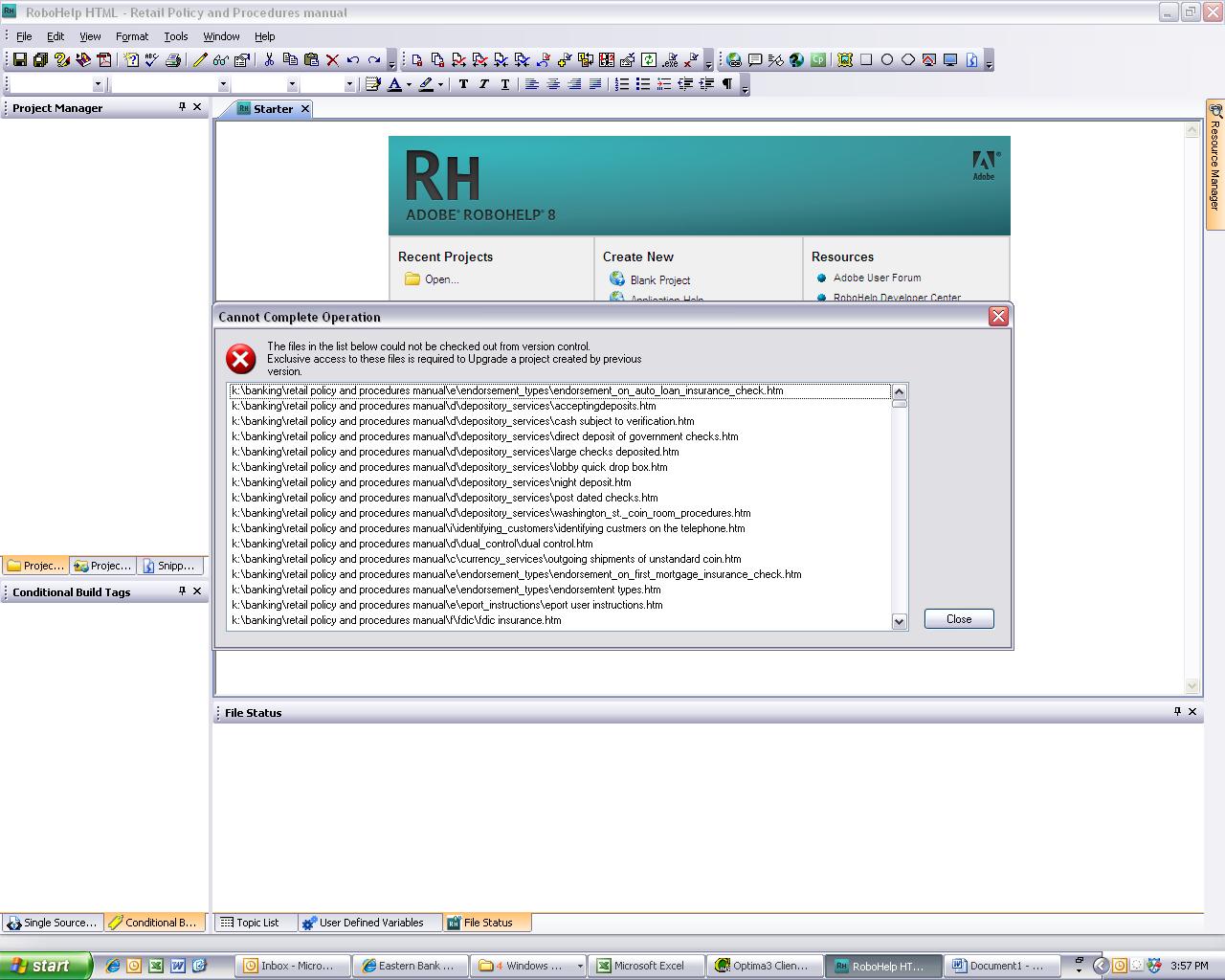
Task: Toggle Center alignment icon
Action: tap(553, 84)
